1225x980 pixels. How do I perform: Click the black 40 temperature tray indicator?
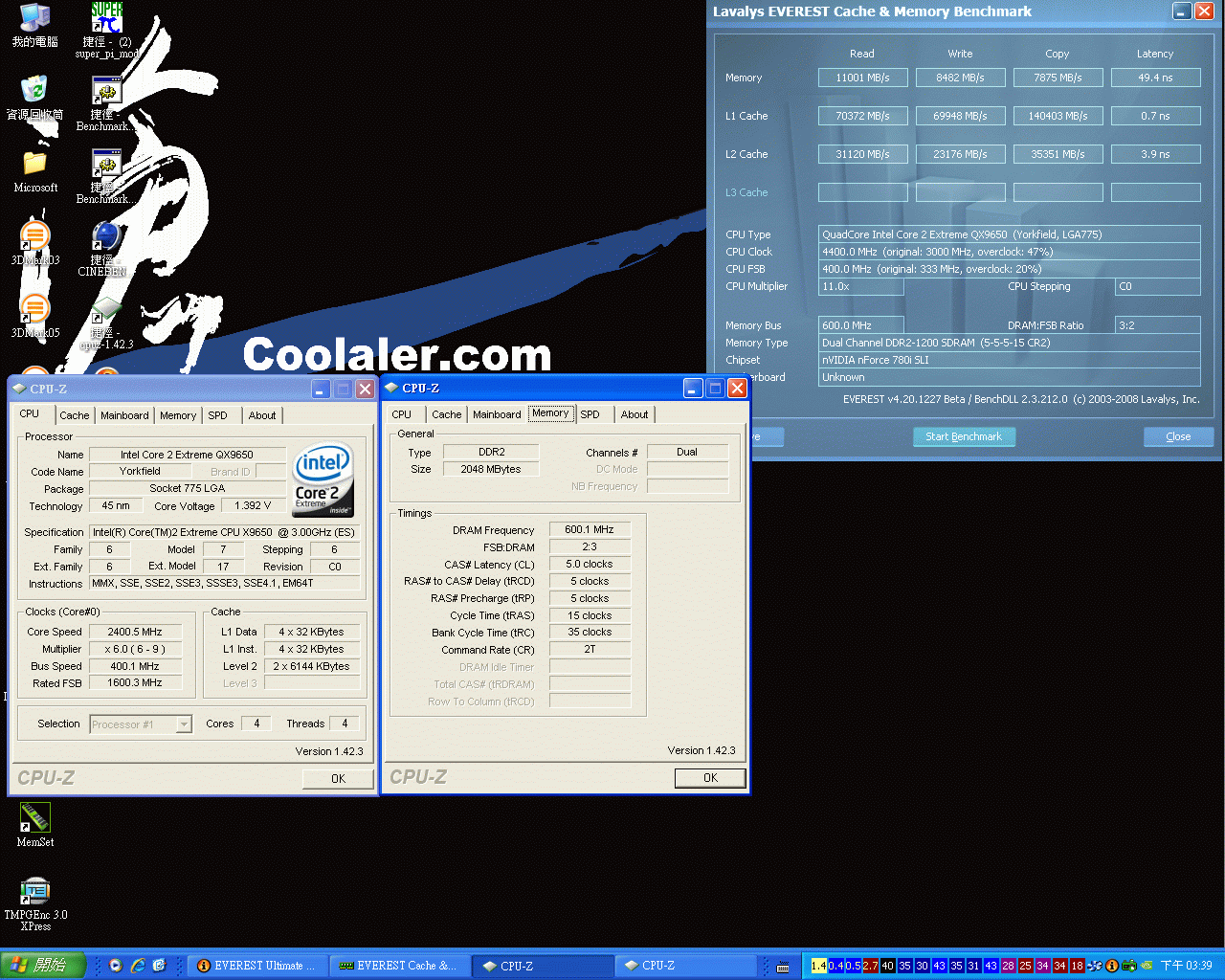(887, 966)
